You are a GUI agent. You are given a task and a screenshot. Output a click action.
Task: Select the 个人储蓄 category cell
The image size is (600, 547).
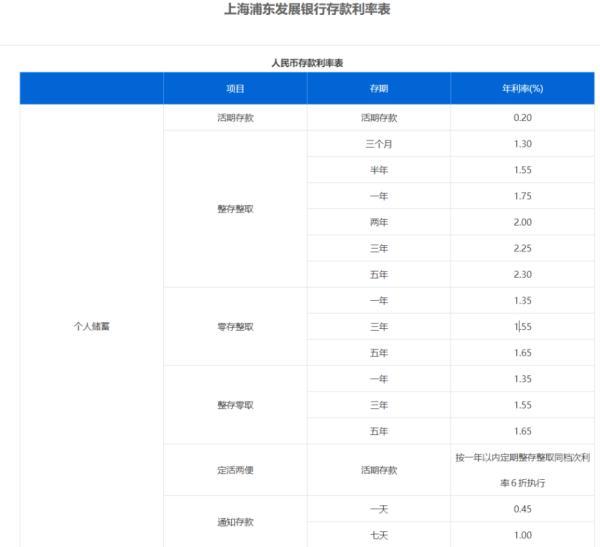point(91,326)
